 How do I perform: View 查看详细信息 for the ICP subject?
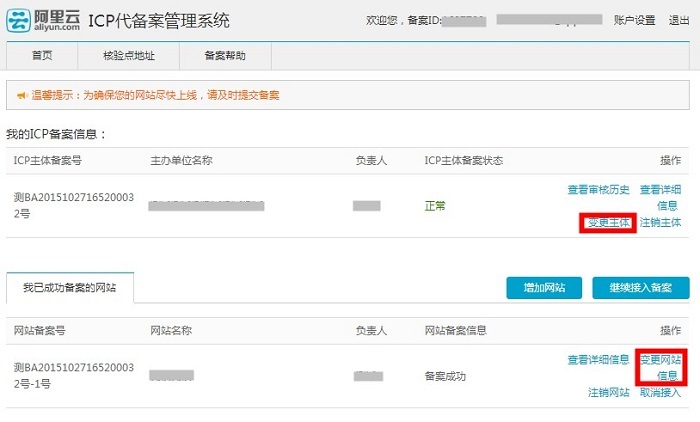point(660,197)
